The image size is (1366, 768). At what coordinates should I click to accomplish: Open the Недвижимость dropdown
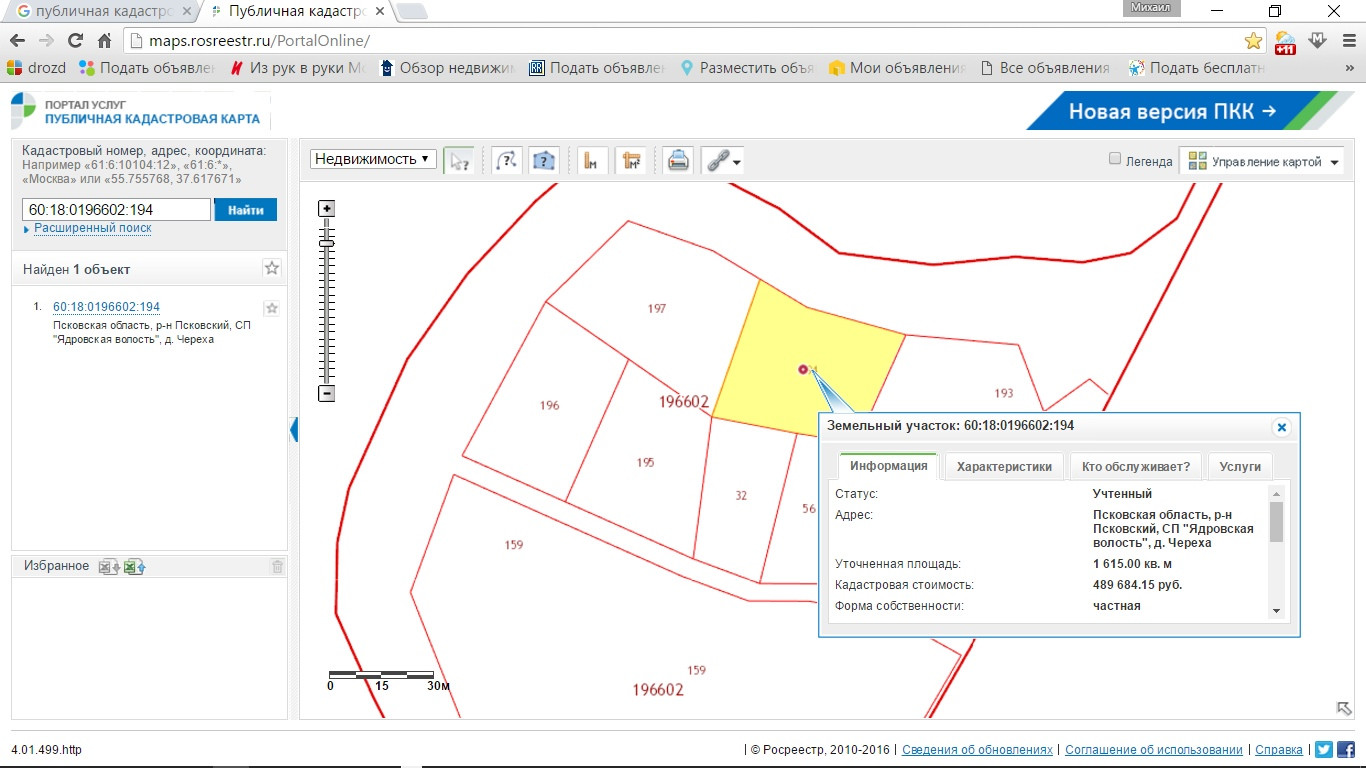pyautogui.click(x=373, y=159)
